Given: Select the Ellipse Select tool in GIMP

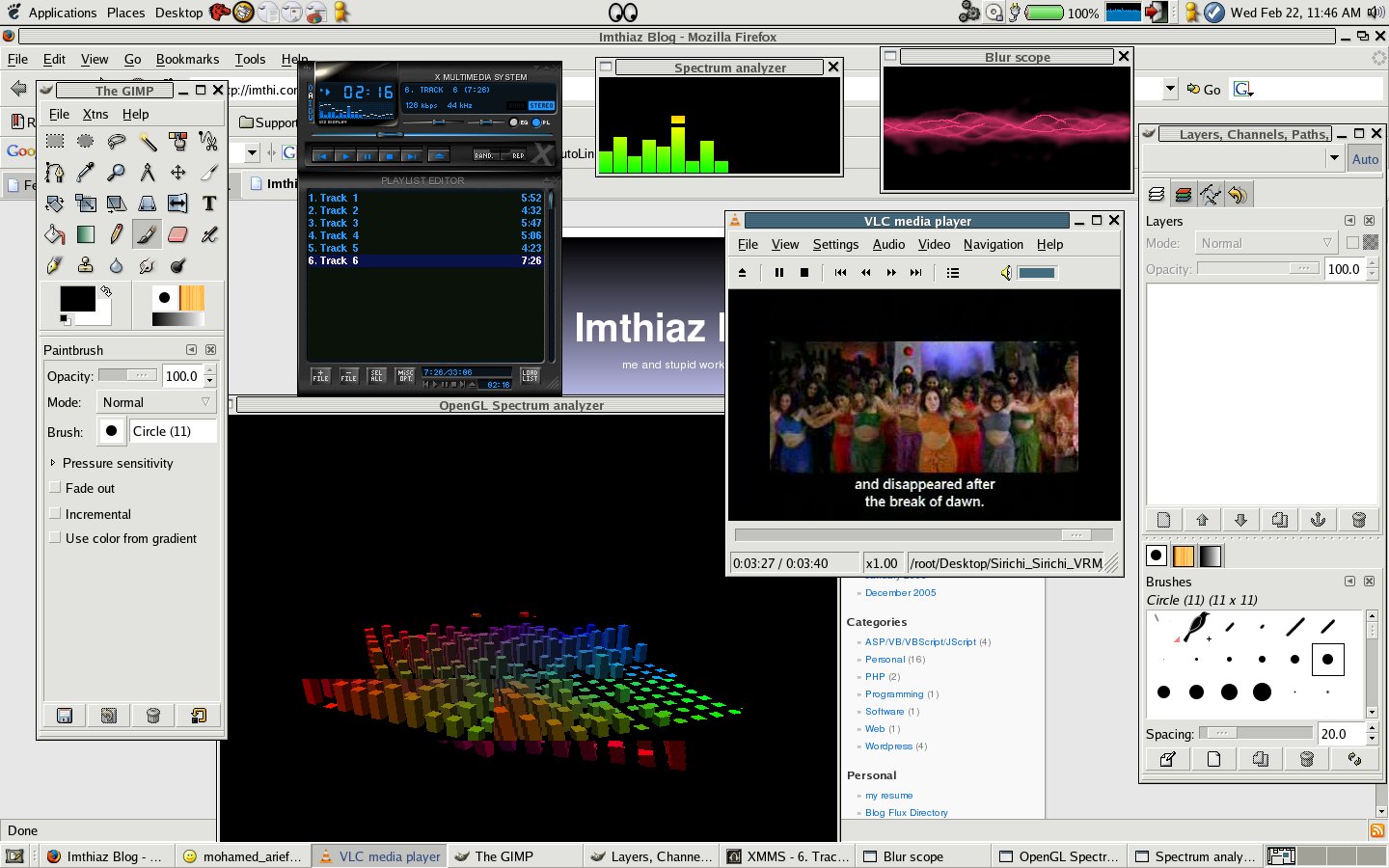Looking at the screenshot, I should [x=86, y=142].
